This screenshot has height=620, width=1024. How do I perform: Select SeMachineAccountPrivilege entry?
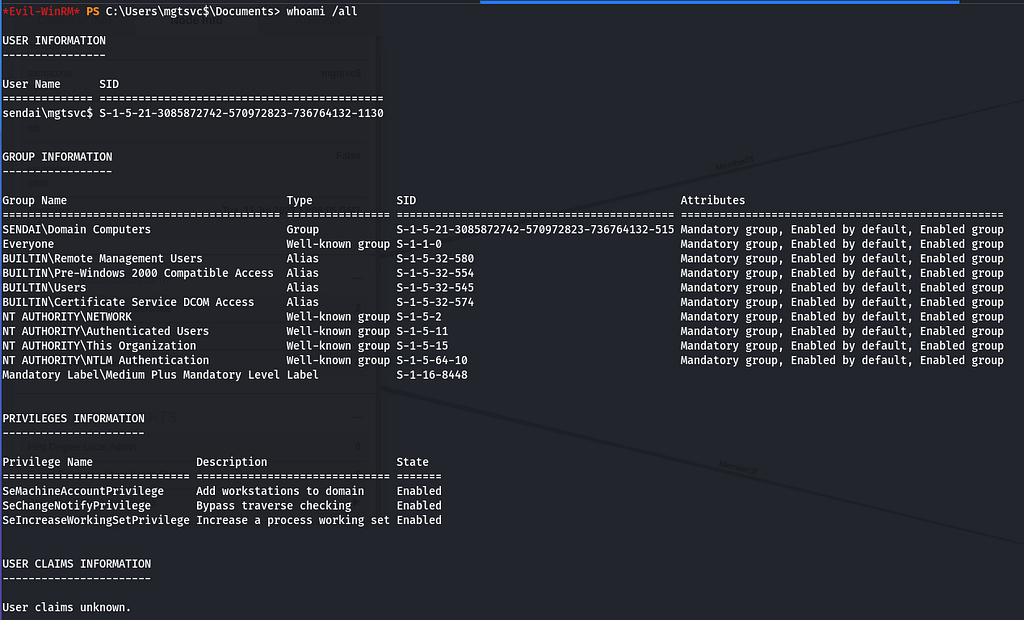(x=83, y=491)
